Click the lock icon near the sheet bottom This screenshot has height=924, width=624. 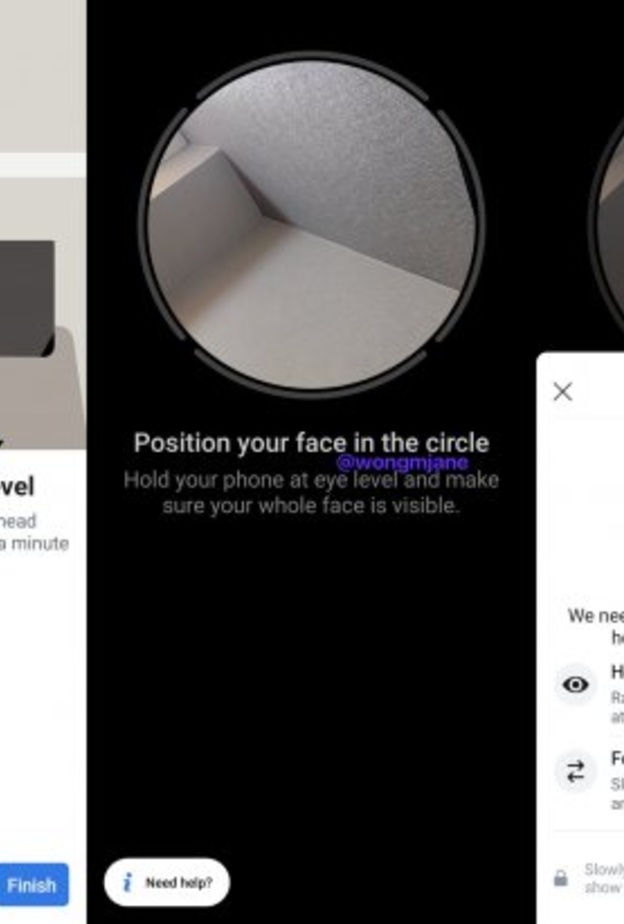pos(561,878)
